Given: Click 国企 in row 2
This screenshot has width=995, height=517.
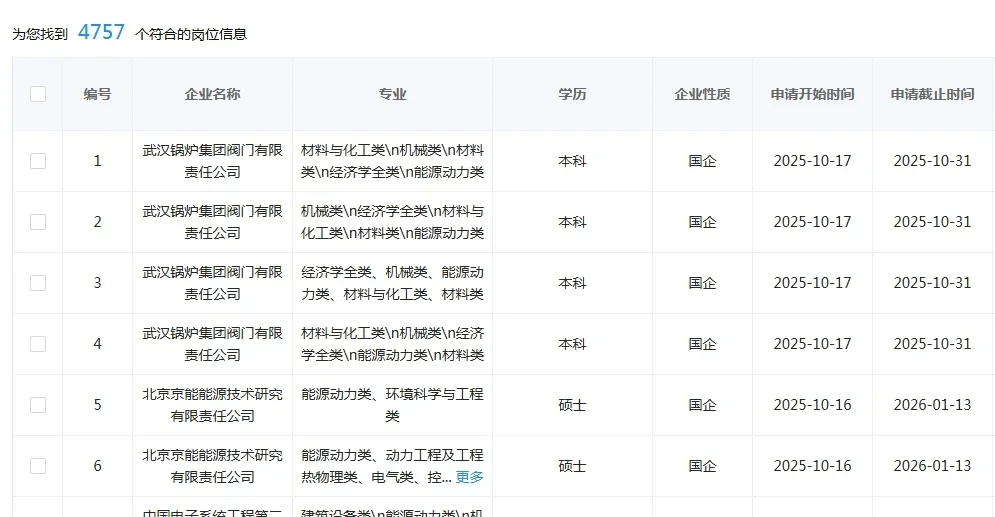Looking at the screenshot, I should tap(702, 222).
